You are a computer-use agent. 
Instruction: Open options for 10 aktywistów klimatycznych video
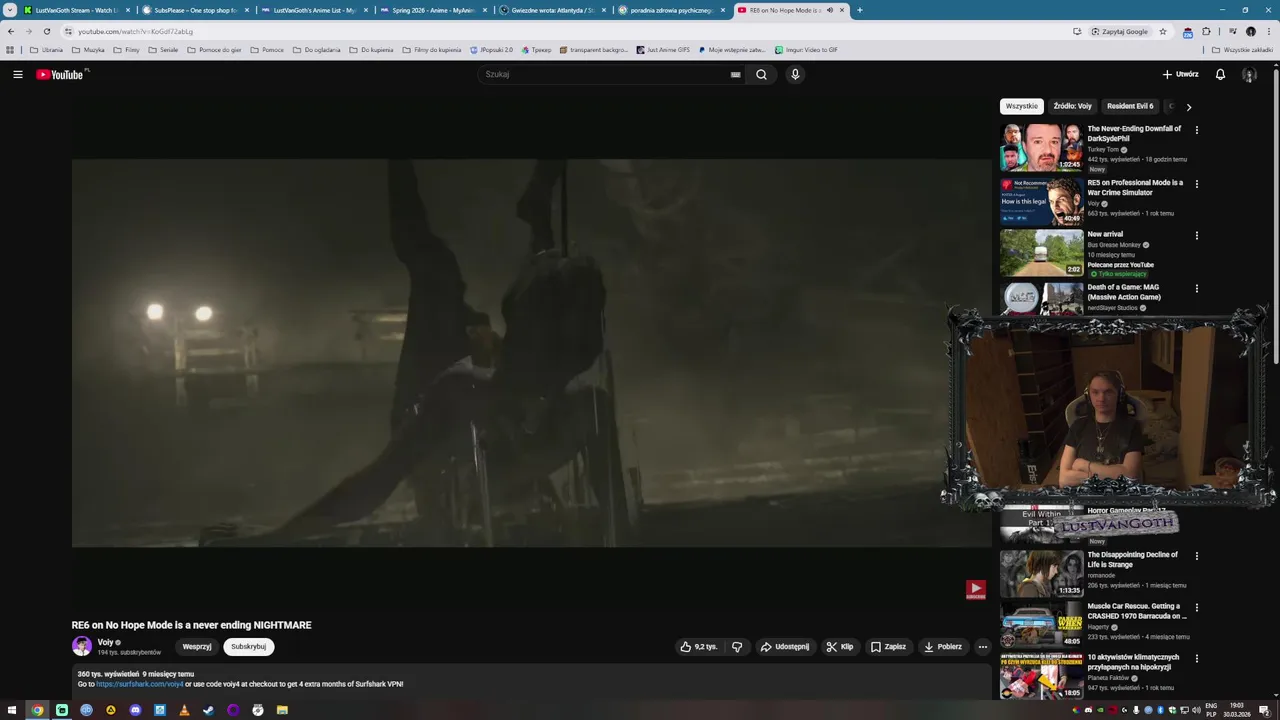[1196, 659]
